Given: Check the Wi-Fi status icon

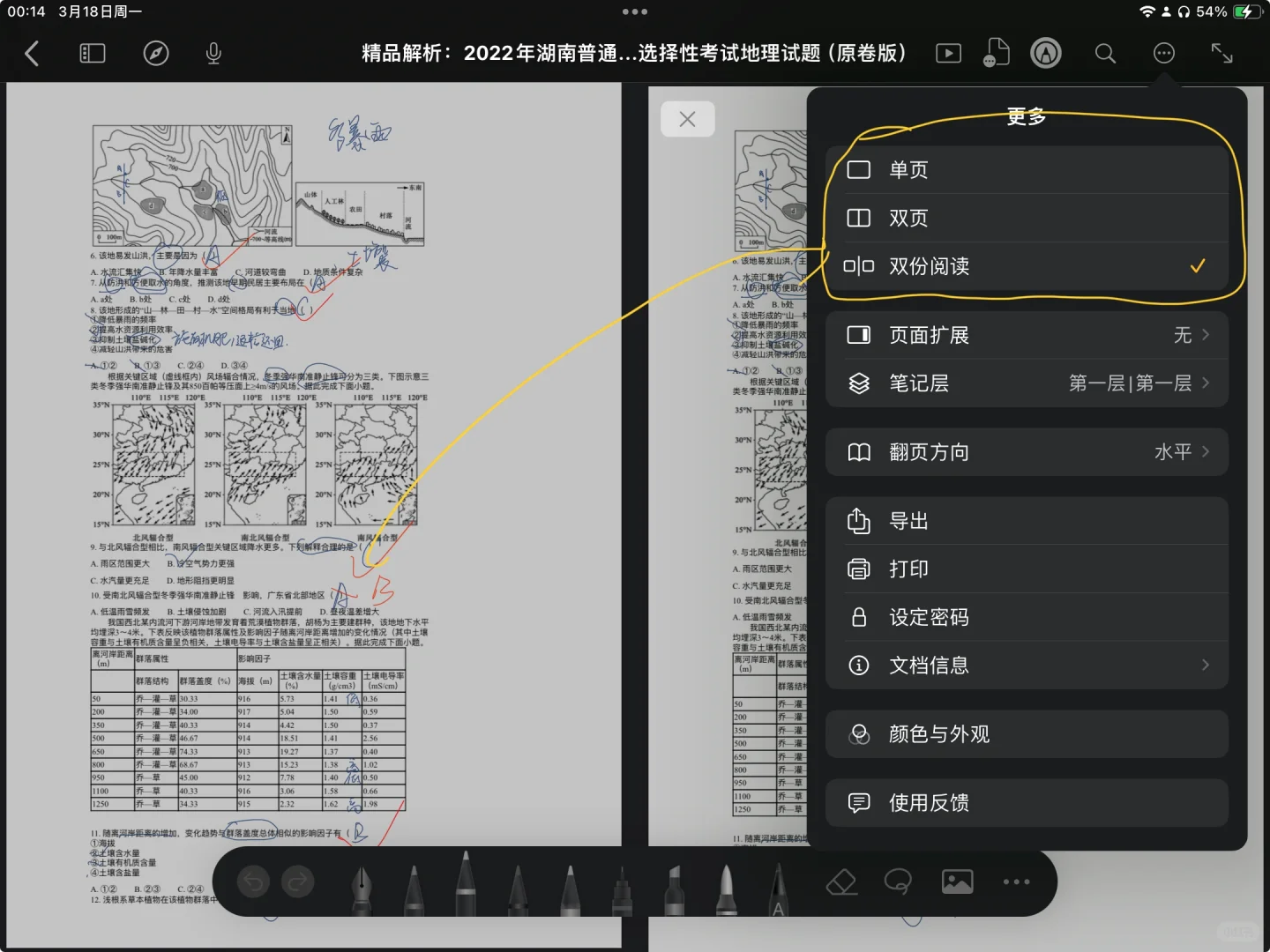Looking at the screenshot, I should point(1147,11).
